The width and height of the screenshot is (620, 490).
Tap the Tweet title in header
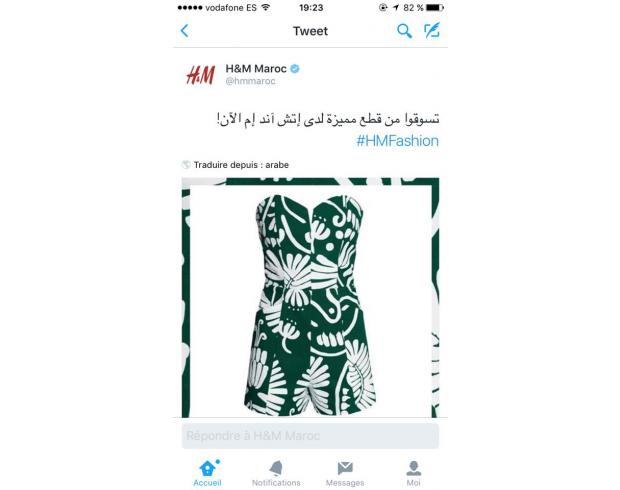[x=310, y=31]
